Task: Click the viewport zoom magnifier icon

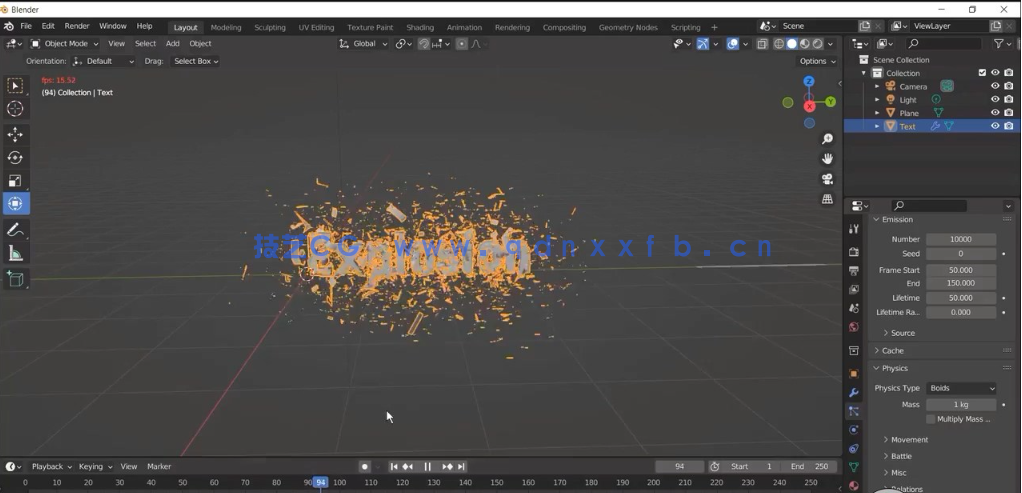Action: coord(827,139)
